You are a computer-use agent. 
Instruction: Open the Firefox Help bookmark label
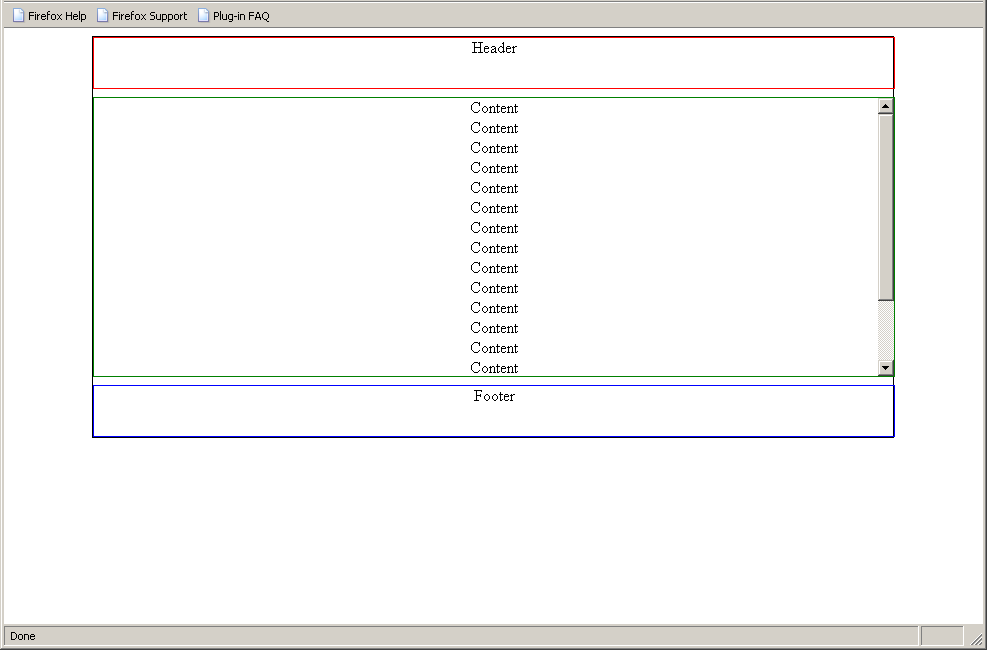pyautogui.click(x=57, y=16)
